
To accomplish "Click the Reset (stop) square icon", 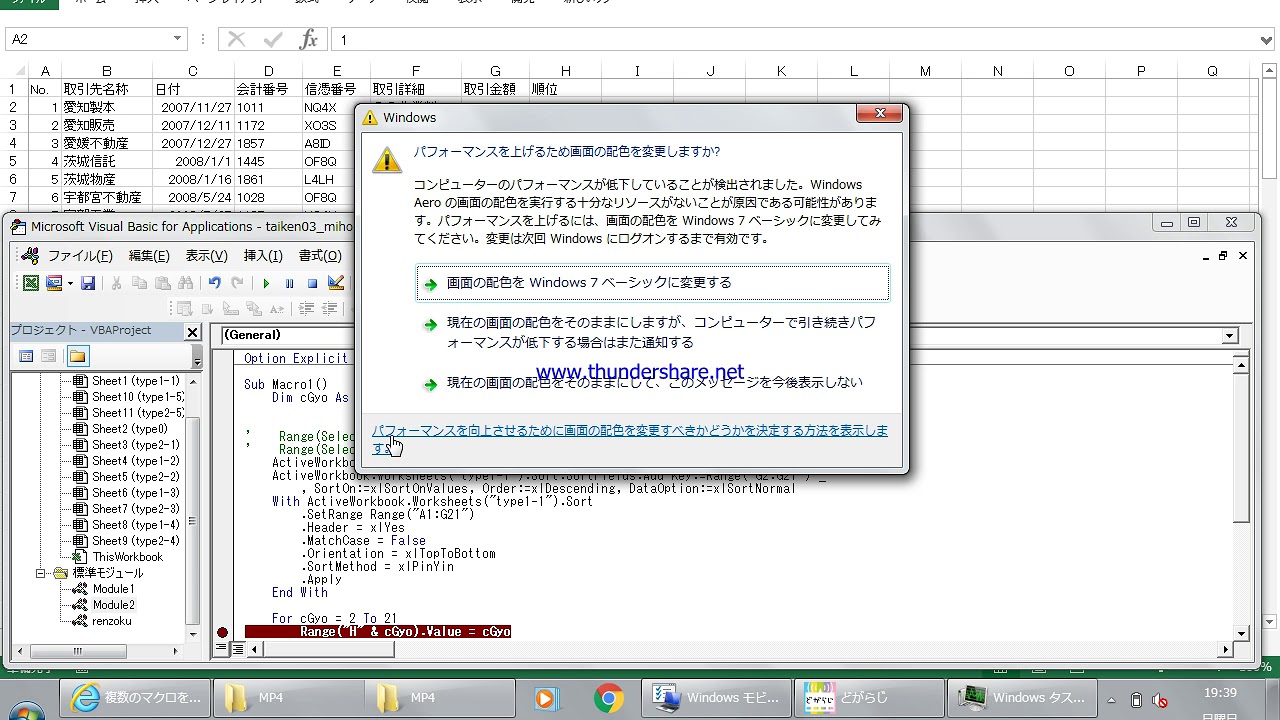I will point(312,283).
